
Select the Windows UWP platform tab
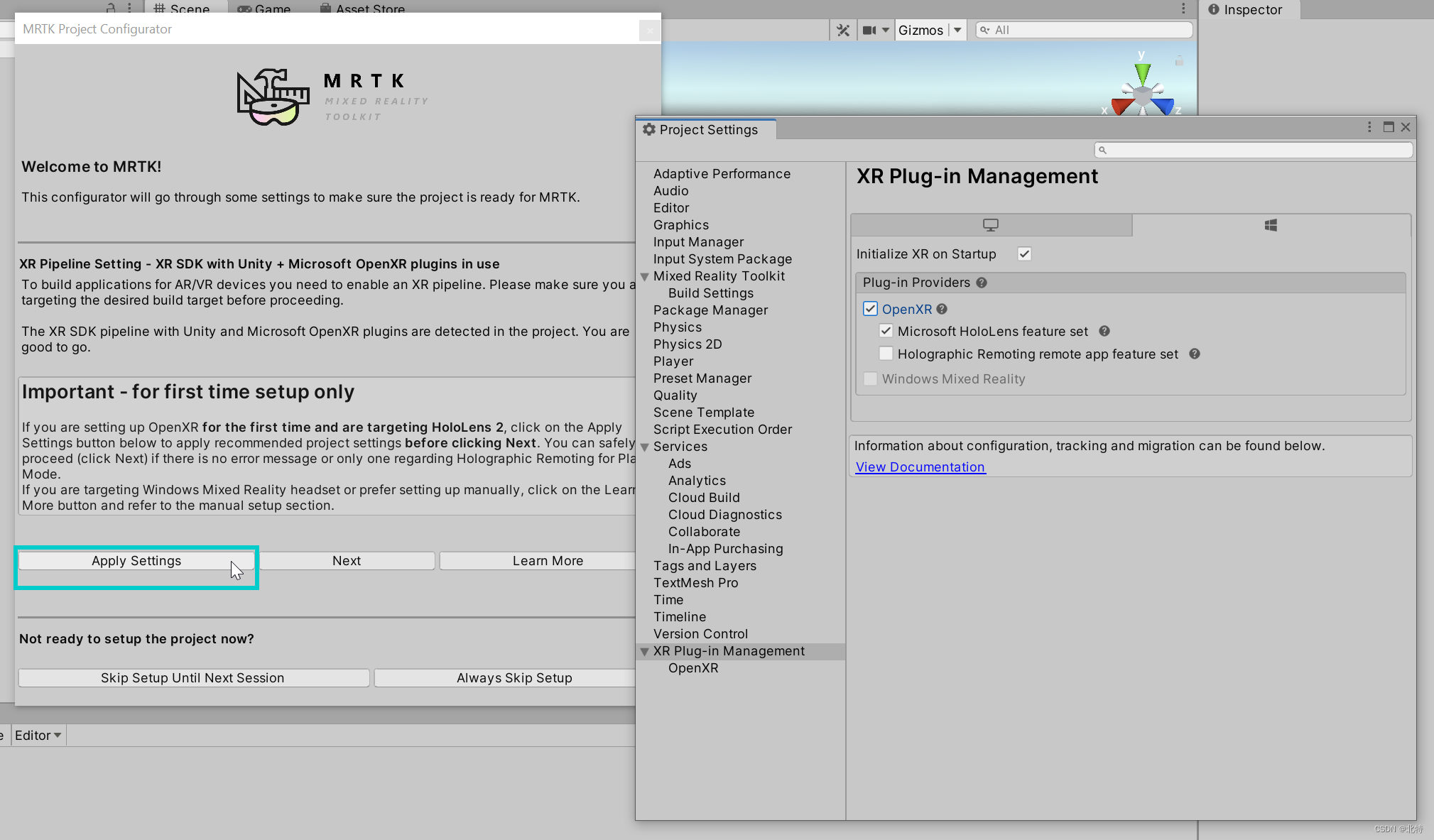pos(1271,225)
